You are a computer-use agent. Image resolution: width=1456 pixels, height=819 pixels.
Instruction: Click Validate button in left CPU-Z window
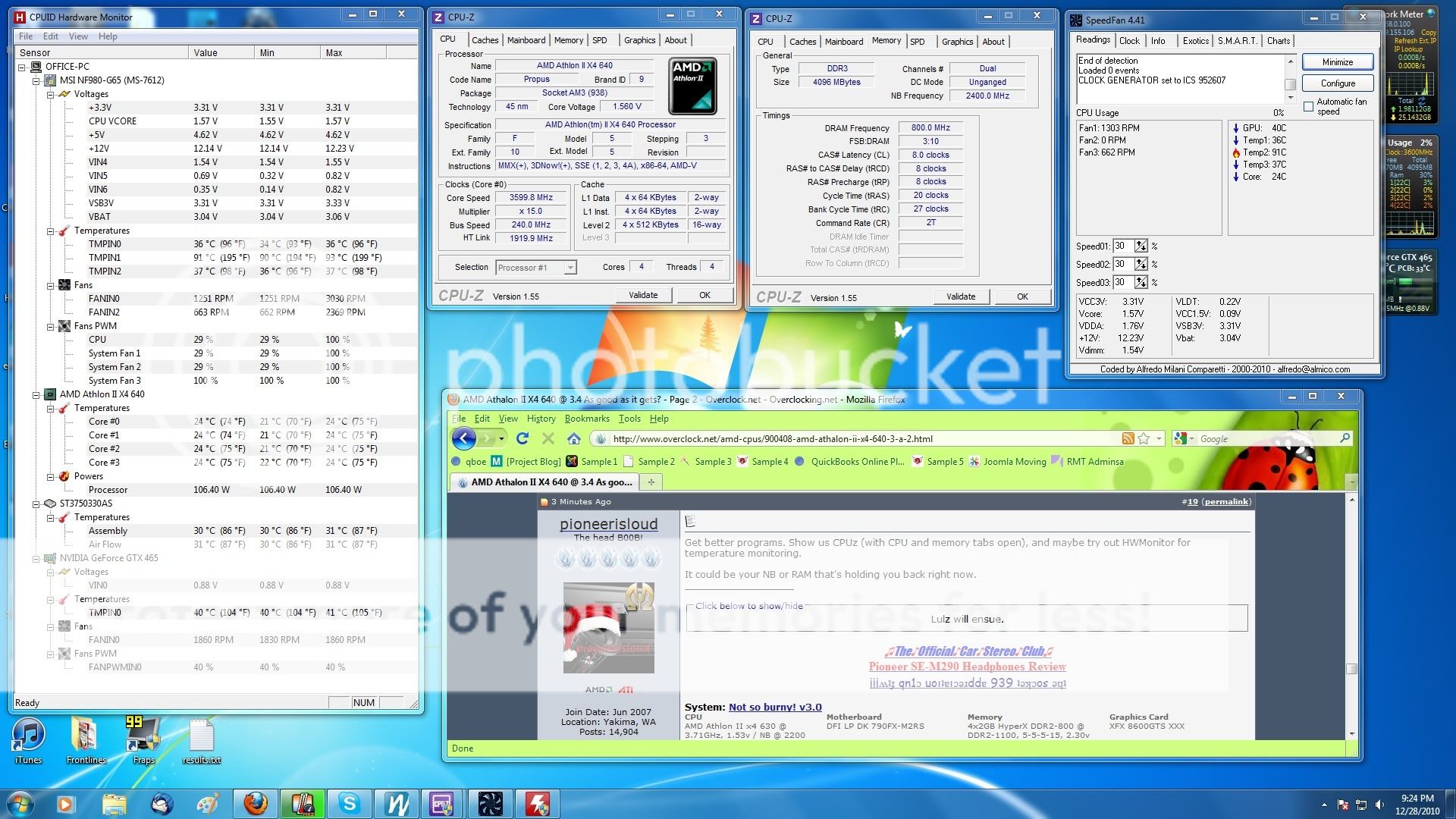coord(643,295)
